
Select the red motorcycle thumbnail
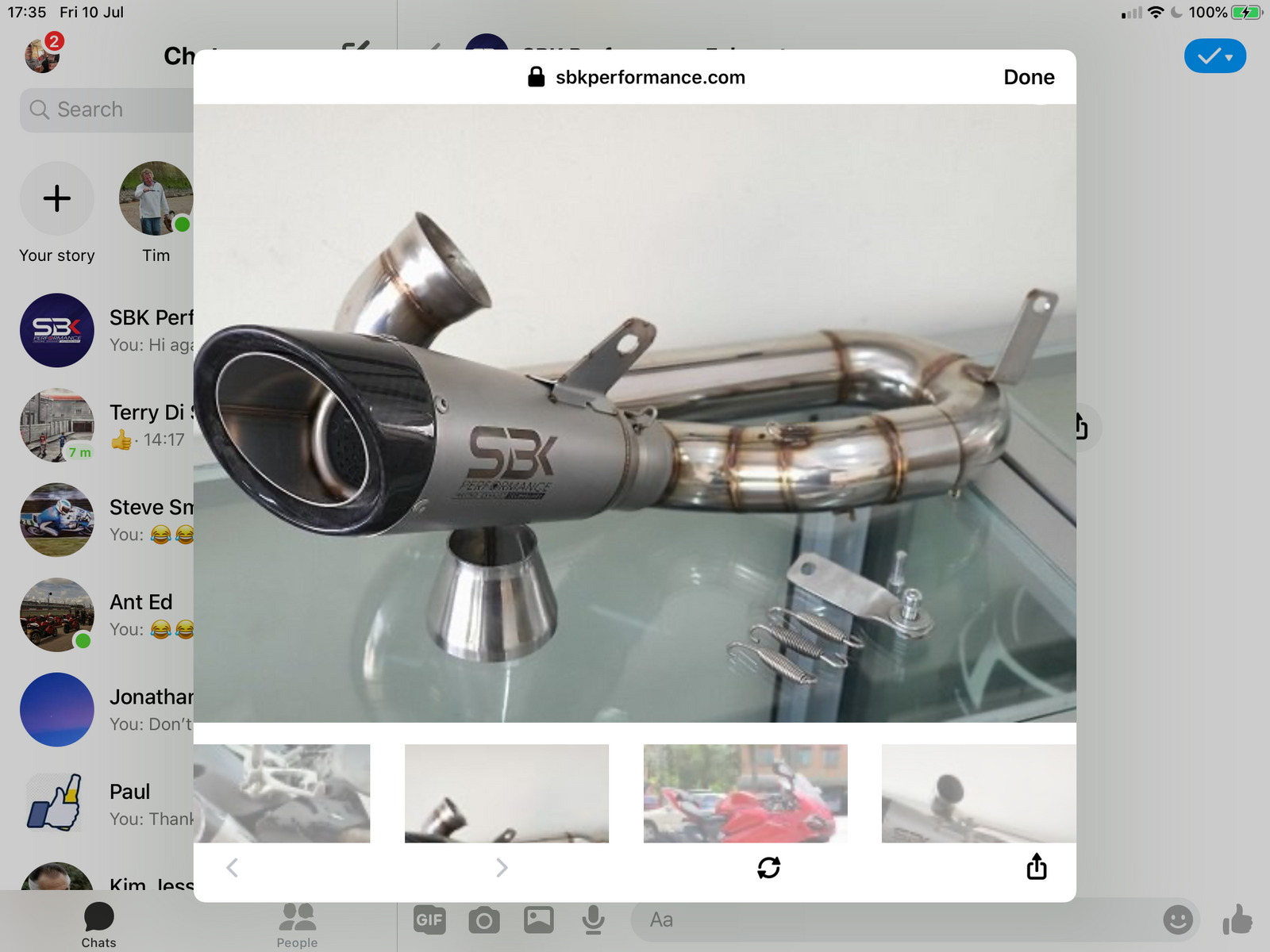745,793
